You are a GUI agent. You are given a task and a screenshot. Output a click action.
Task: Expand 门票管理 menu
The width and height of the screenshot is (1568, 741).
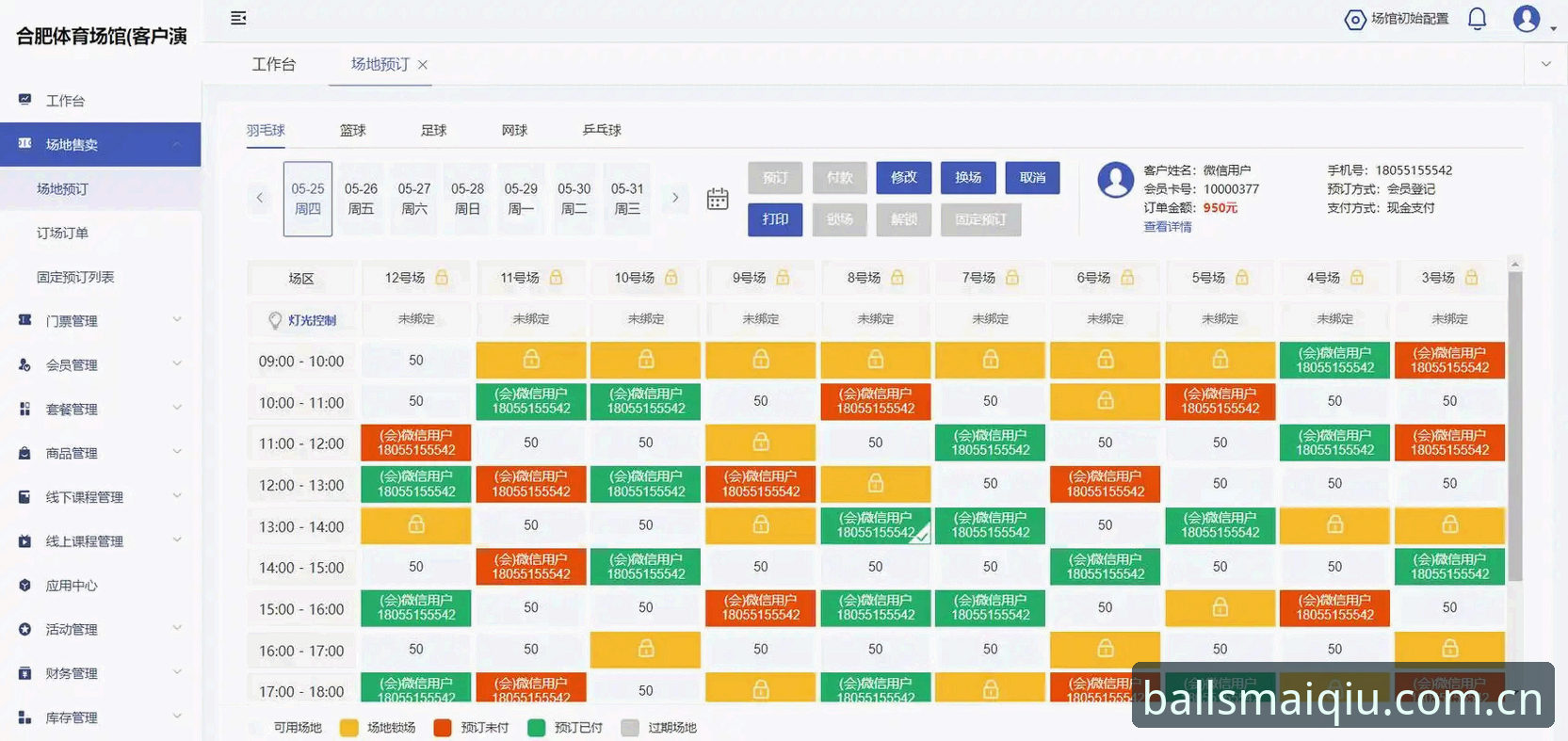pos(100,320)
